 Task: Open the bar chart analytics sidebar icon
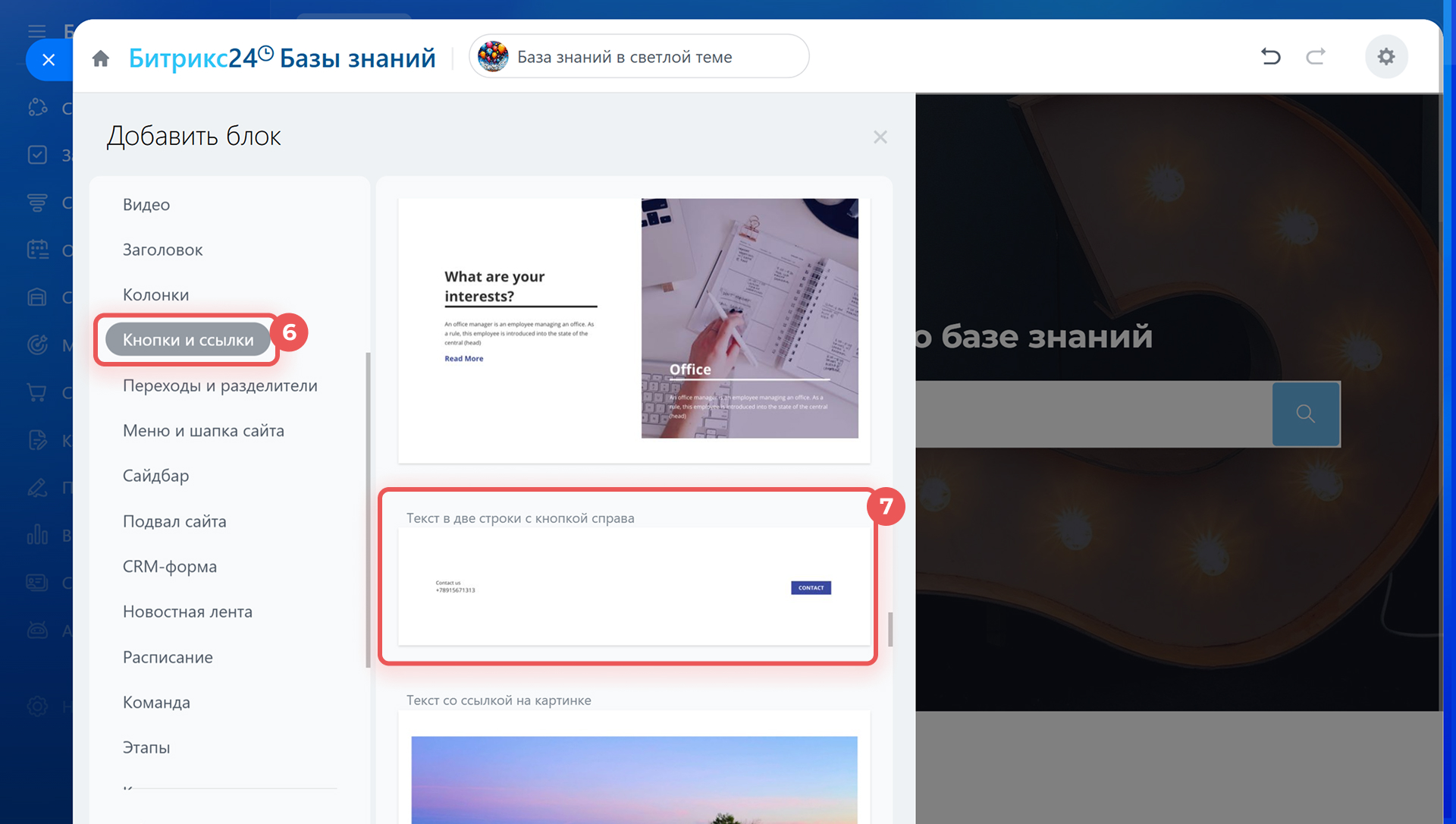point(37,534)
